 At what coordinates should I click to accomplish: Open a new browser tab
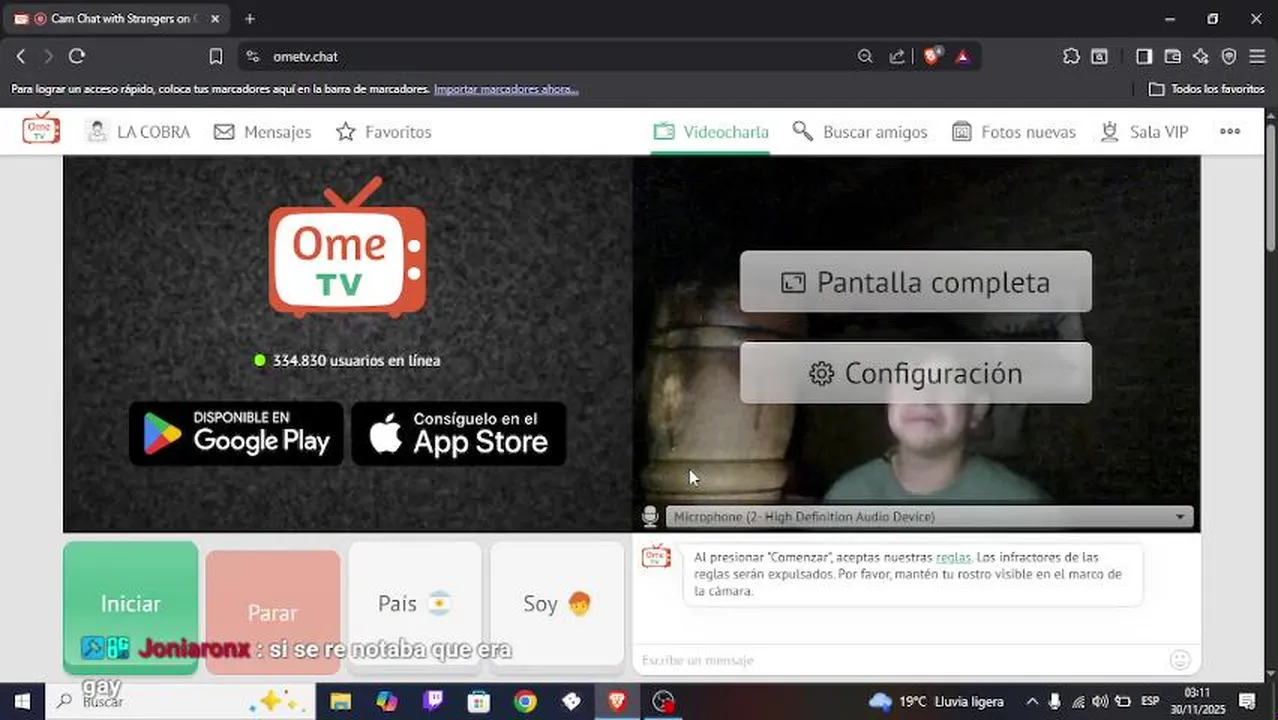[x=250, y=19]
